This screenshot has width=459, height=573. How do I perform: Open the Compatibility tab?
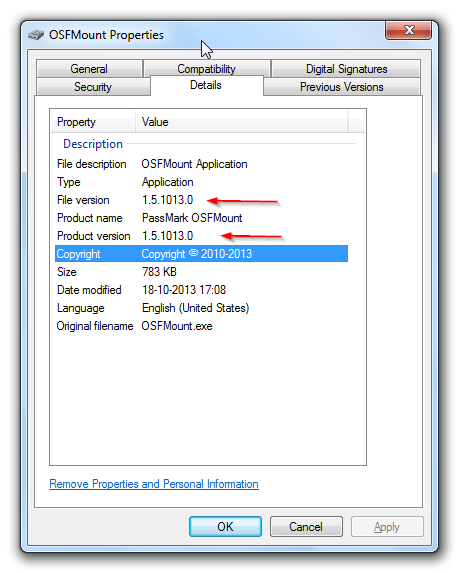click(x=206, y=69)
